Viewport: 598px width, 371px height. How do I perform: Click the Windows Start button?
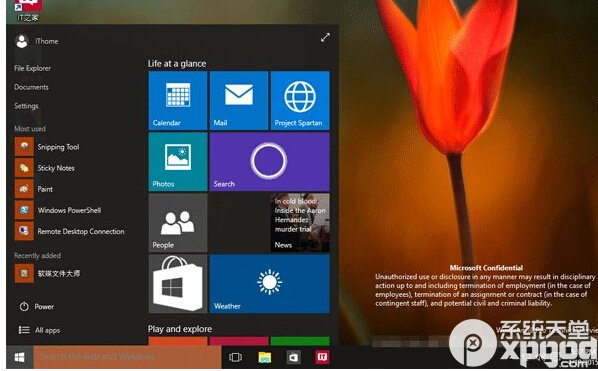[19, 357]
